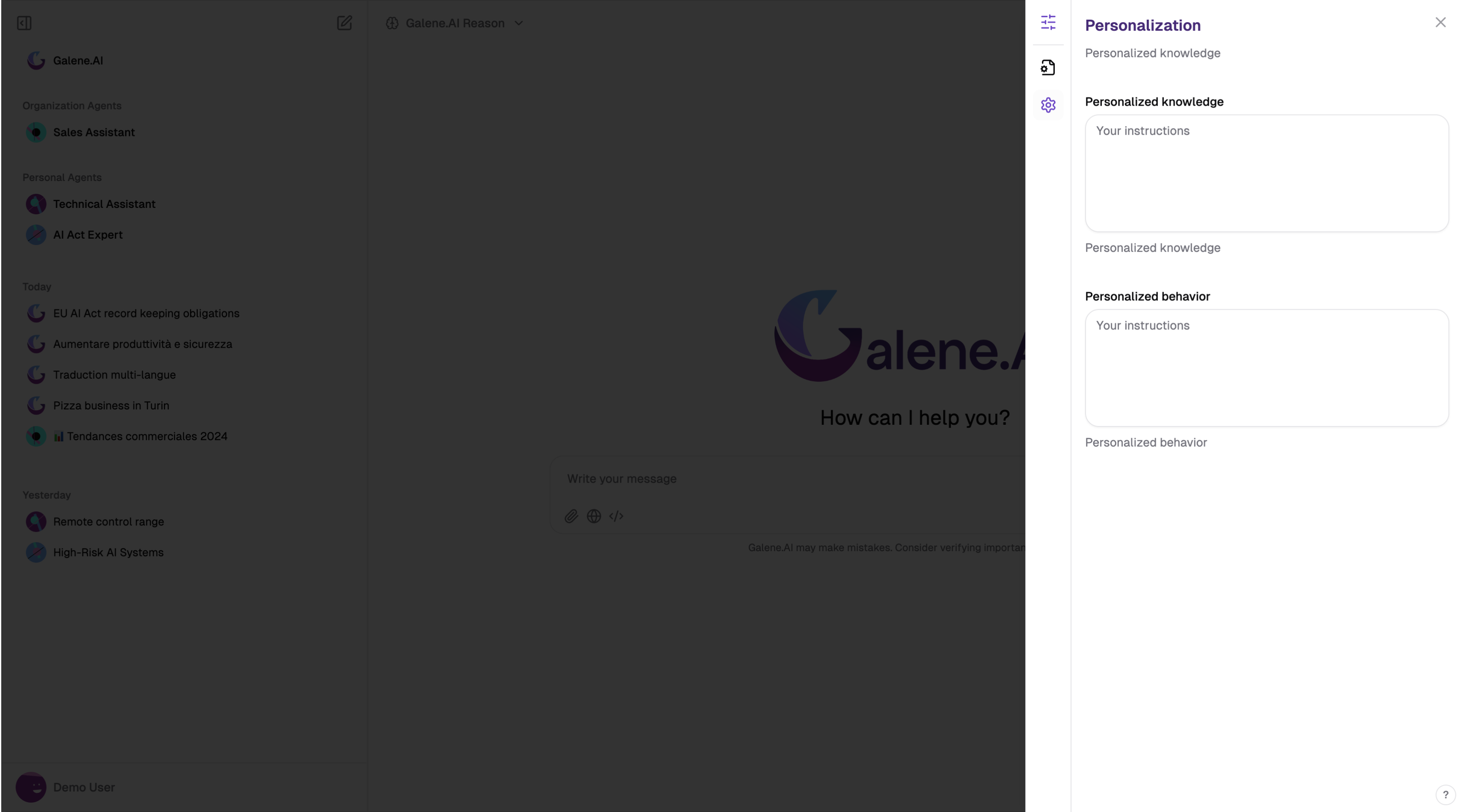Open the sliders settings tab in the panel
Viewport: 1464px width, 812px height.
click(x=1048, y=23)
